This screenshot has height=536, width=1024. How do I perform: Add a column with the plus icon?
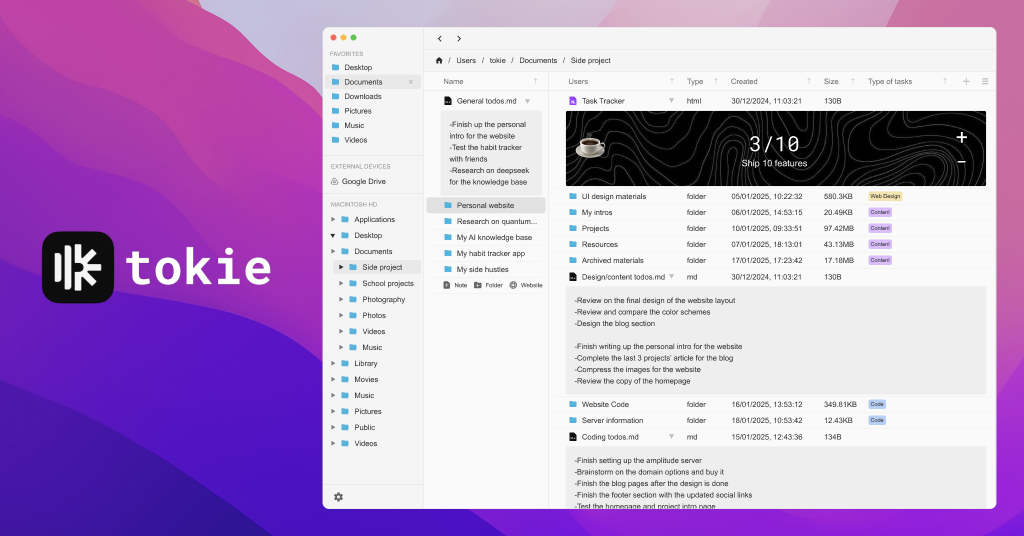(x=966, y=82)
